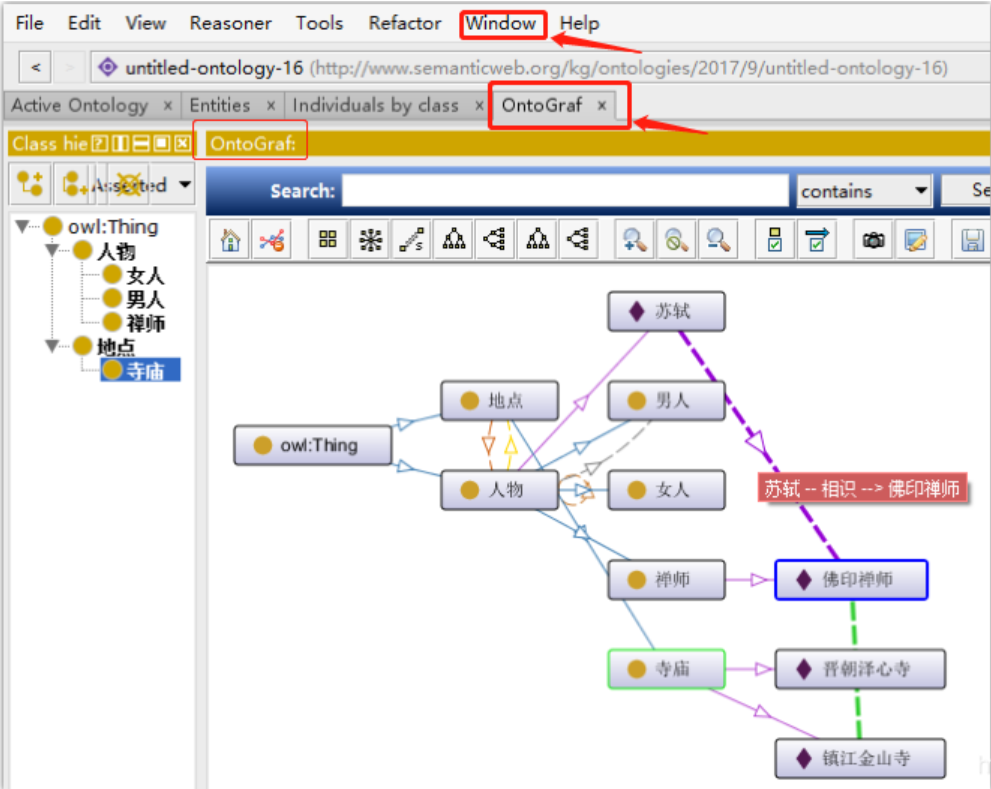Open the node type filter checkbox icon
The width and height of the screenshot is (991, 789).
tap(775, 240)
